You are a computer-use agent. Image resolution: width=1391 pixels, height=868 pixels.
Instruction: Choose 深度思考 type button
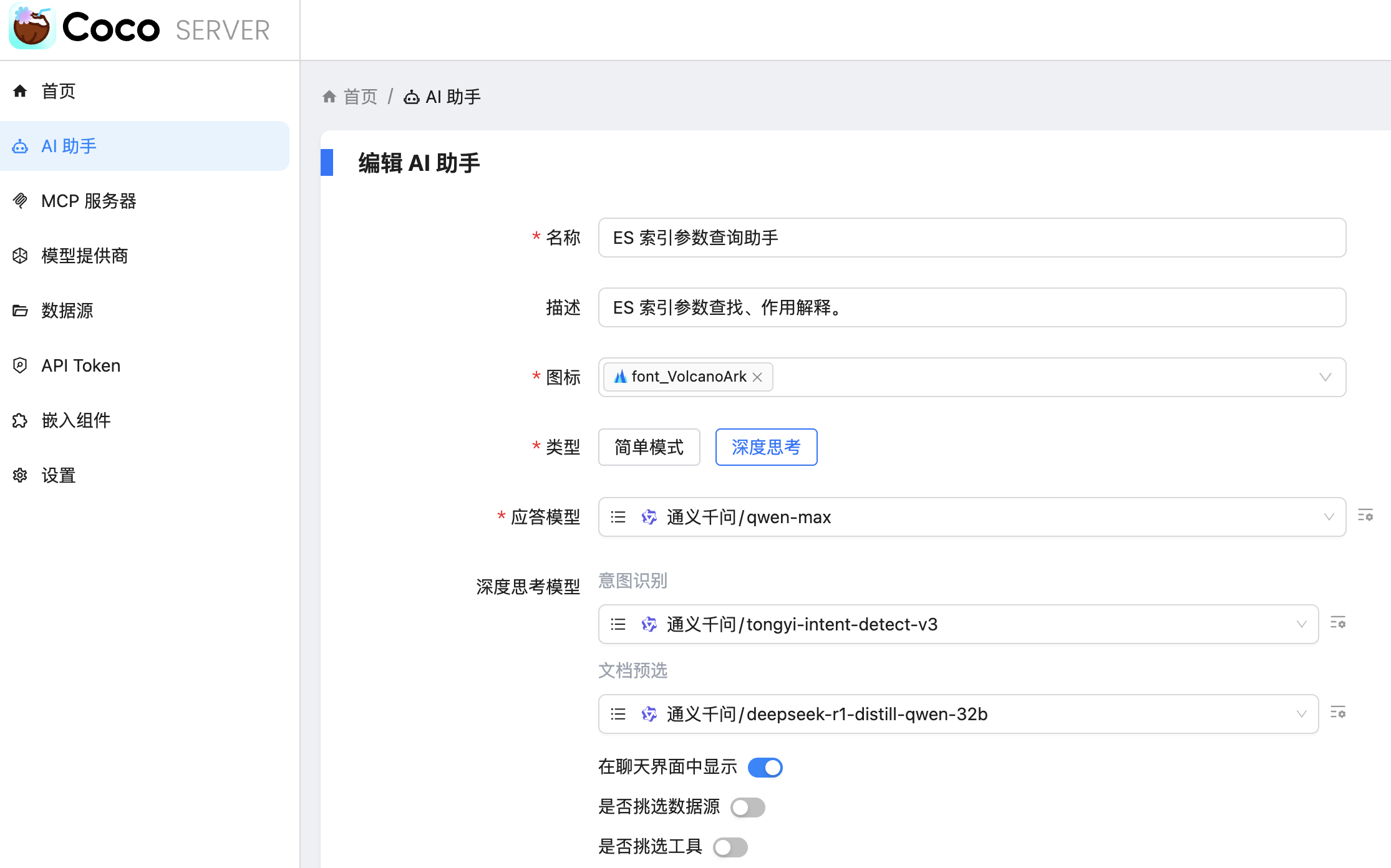pos(766,447)
